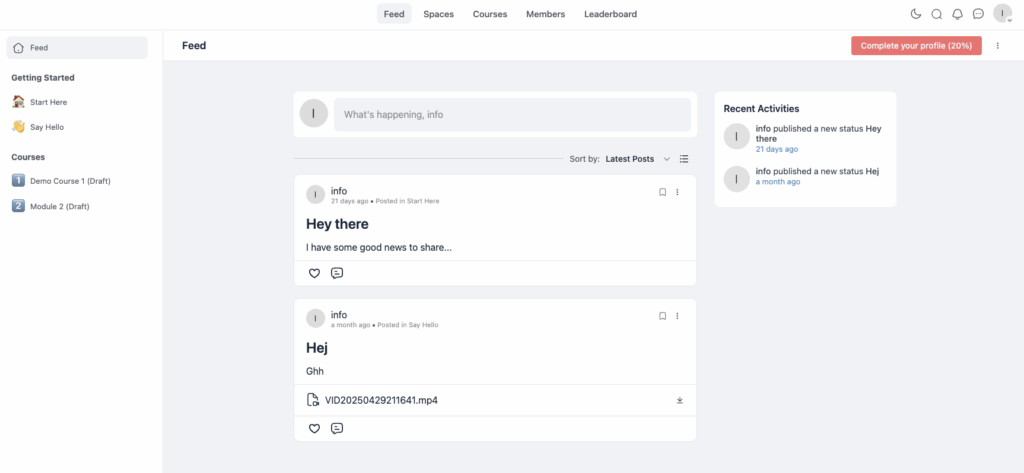Go to the Leaderboard tab
Screen dimensions: 1024x473
click(x=611, y=14)
